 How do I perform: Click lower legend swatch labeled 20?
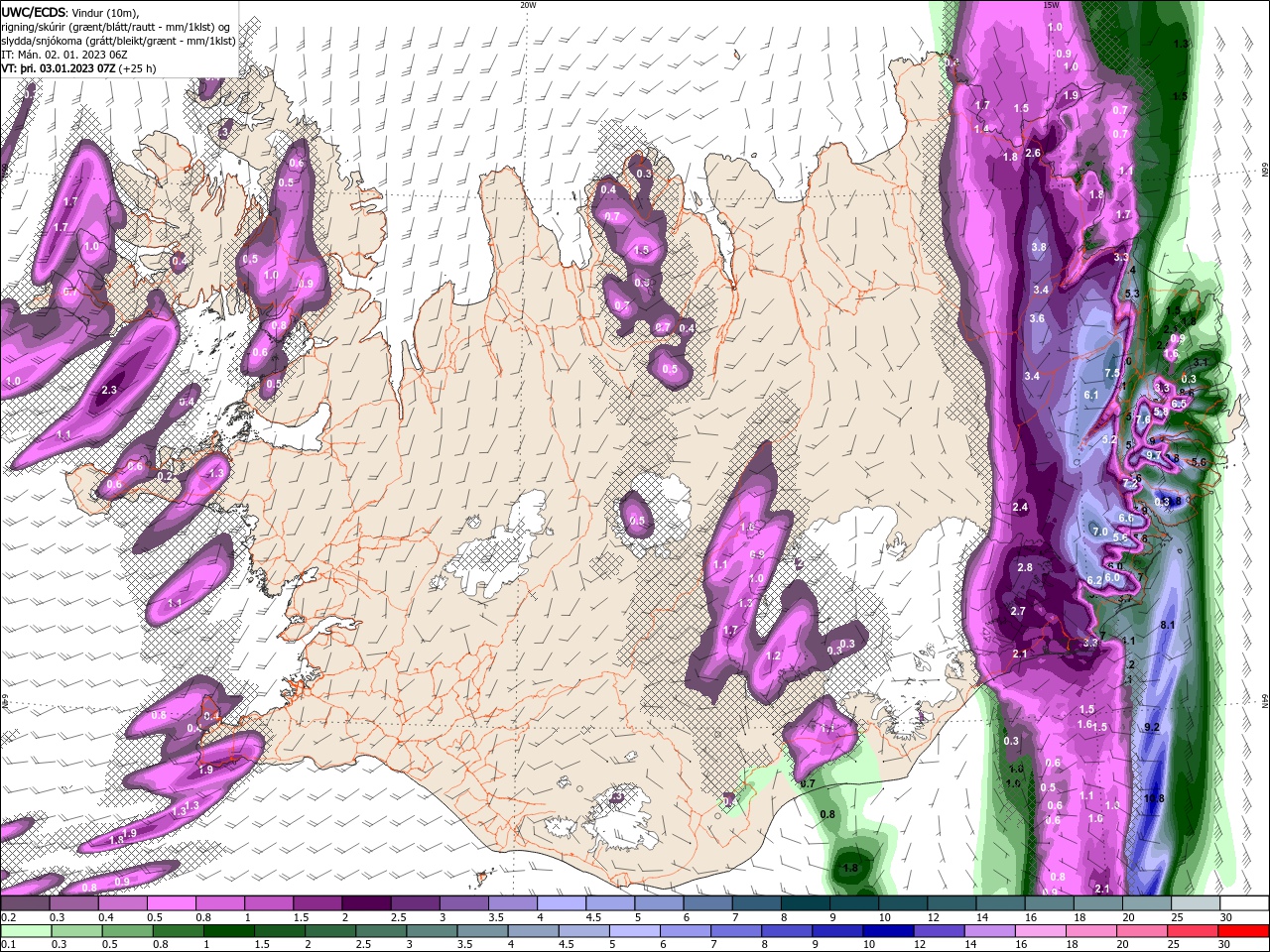1141,931
